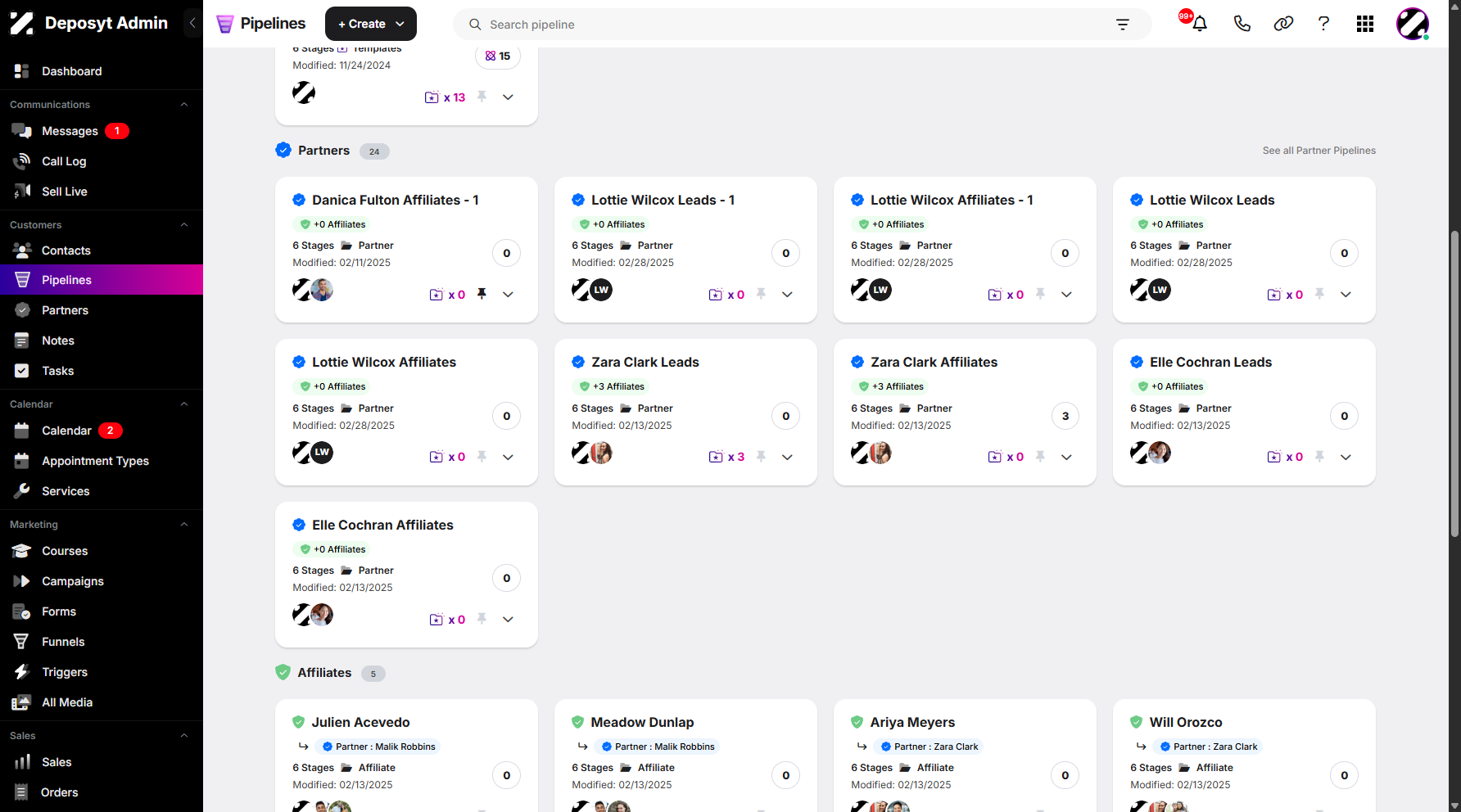1461x812 pixels.
Task: Open the Lottie Wilcox Affiliates pipeline title
Action: coord(384,362)
